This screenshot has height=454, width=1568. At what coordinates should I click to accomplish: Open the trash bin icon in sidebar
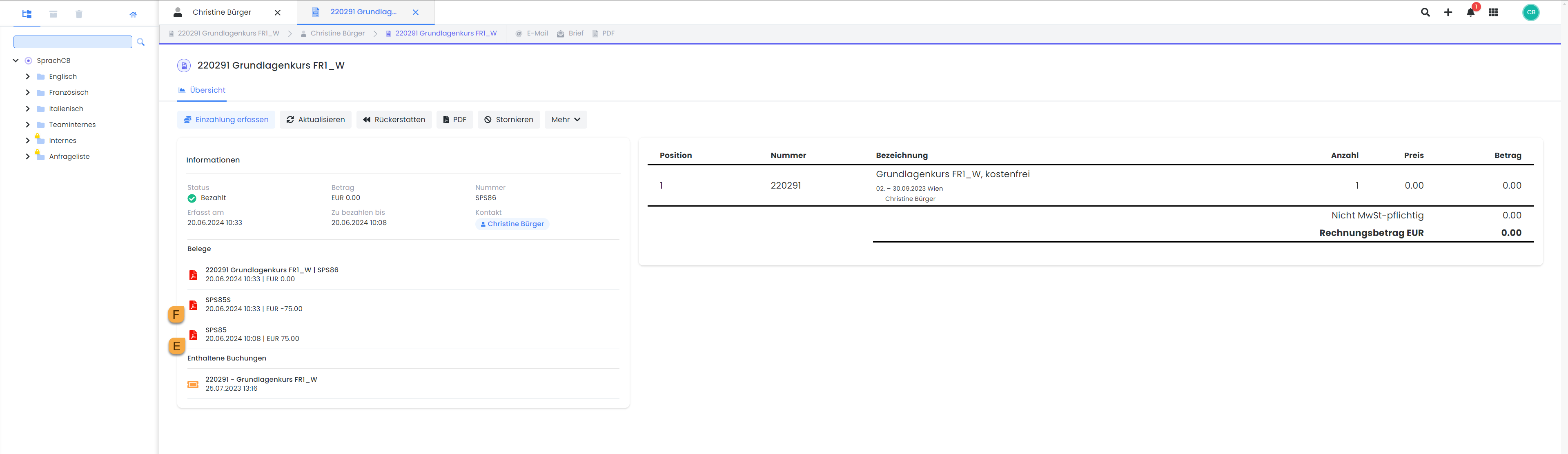[x=79, y=14]
